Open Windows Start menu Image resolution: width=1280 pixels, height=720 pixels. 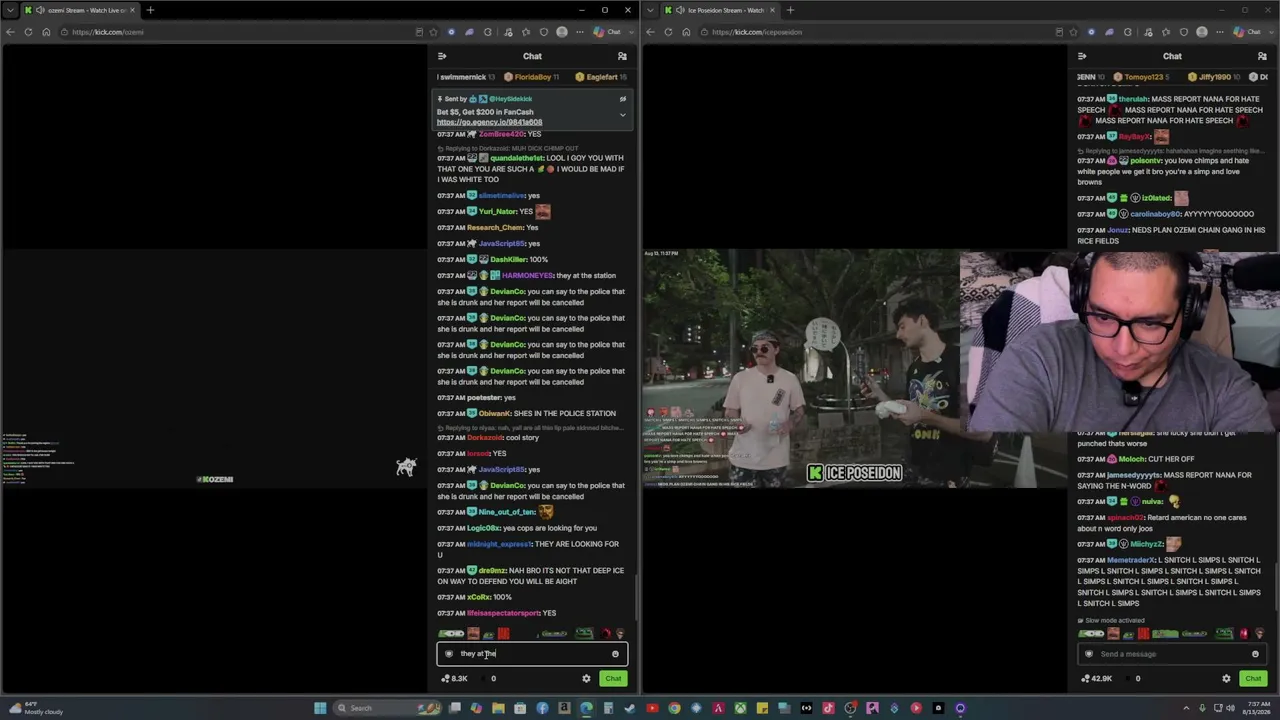tap(320, 708)
